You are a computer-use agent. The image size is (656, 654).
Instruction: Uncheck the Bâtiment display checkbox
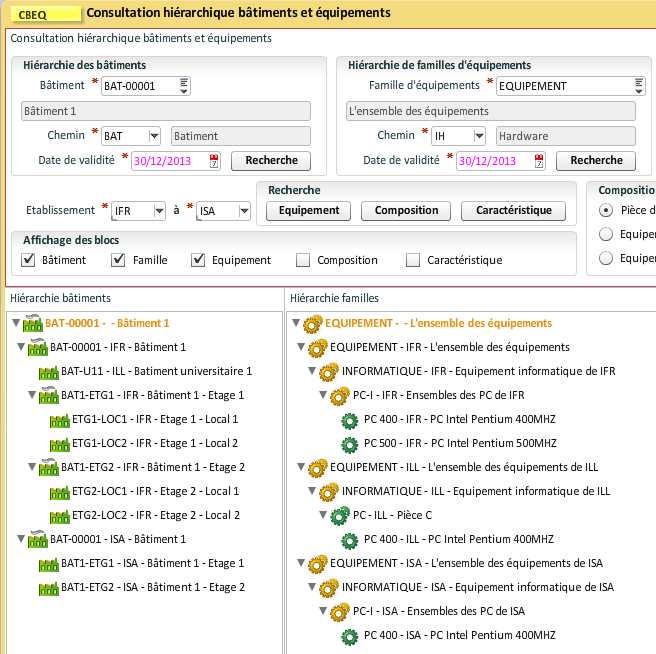pos(29,260)
